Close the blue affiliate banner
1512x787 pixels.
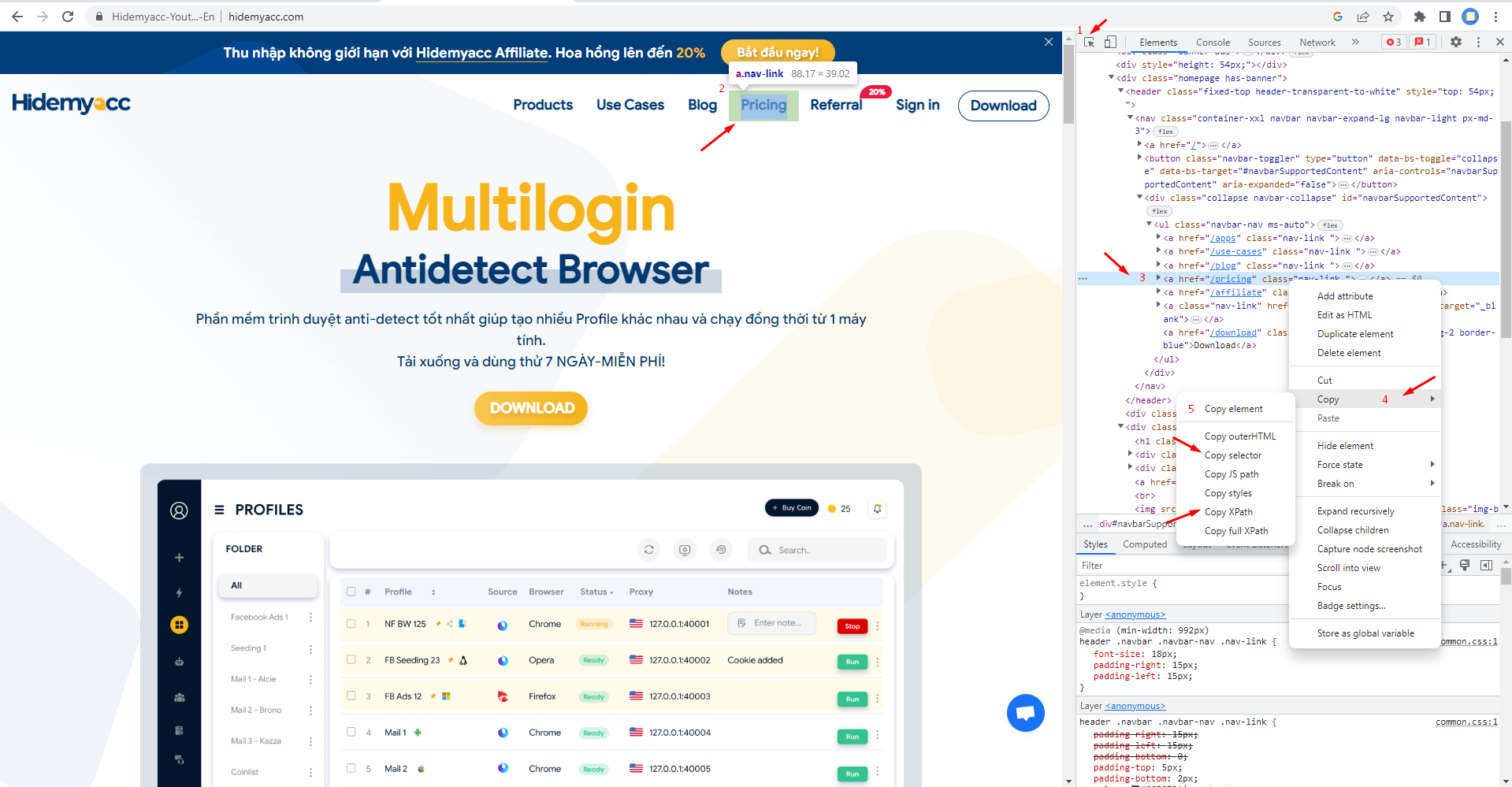pos(1049,42)
